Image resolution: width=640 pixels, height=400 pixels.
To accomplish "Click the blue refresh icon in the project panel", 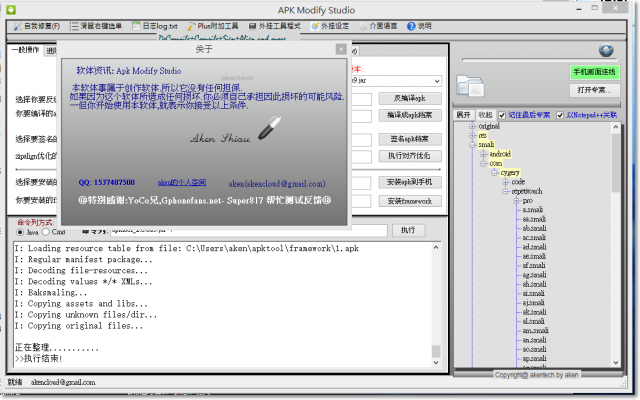I will [606, 50].
